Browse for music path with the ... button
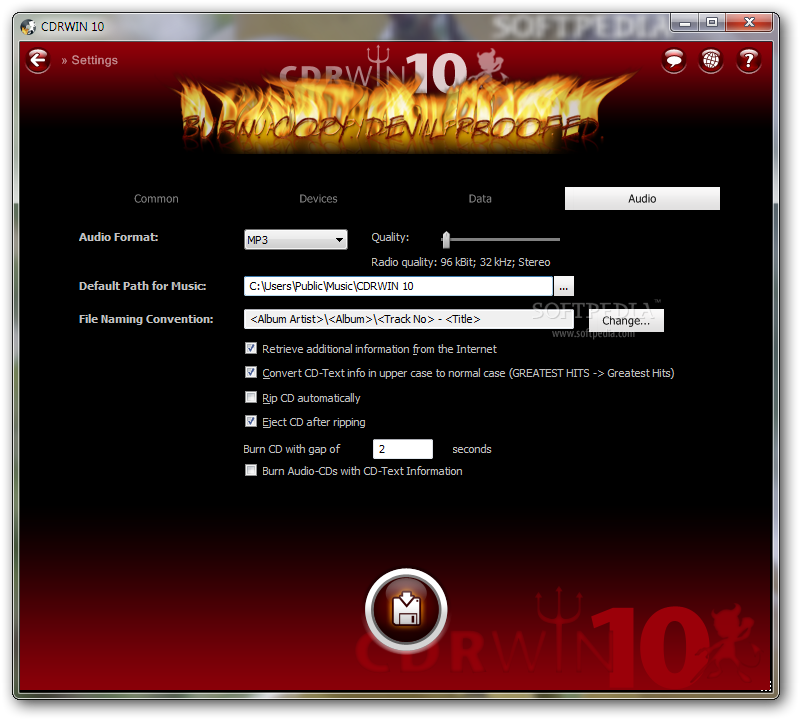This screenshot has width=800, height=720. (x=563, y=286)
